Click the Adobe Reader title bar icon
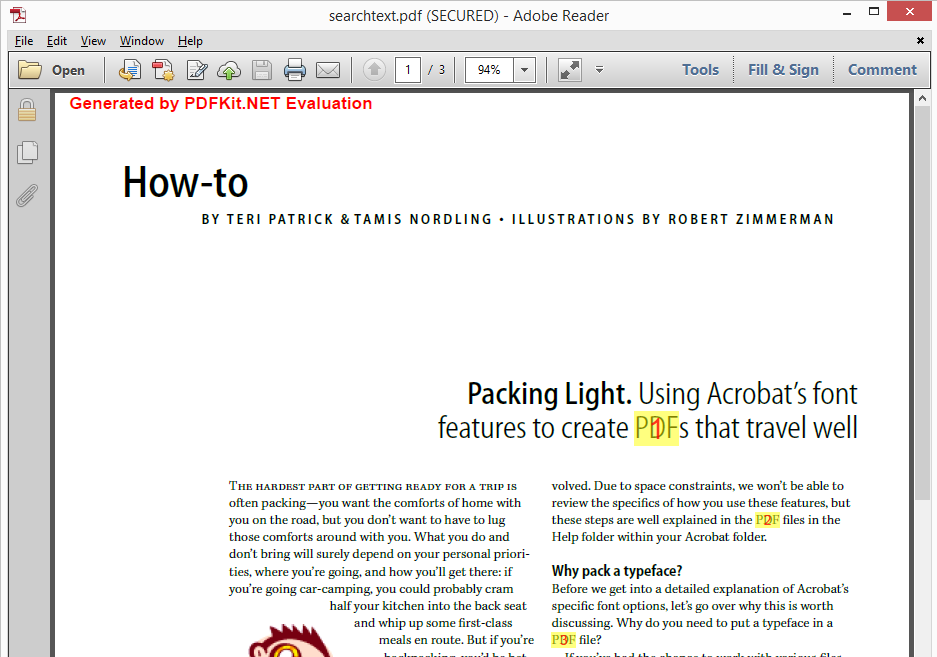 (x=19, y=15)
